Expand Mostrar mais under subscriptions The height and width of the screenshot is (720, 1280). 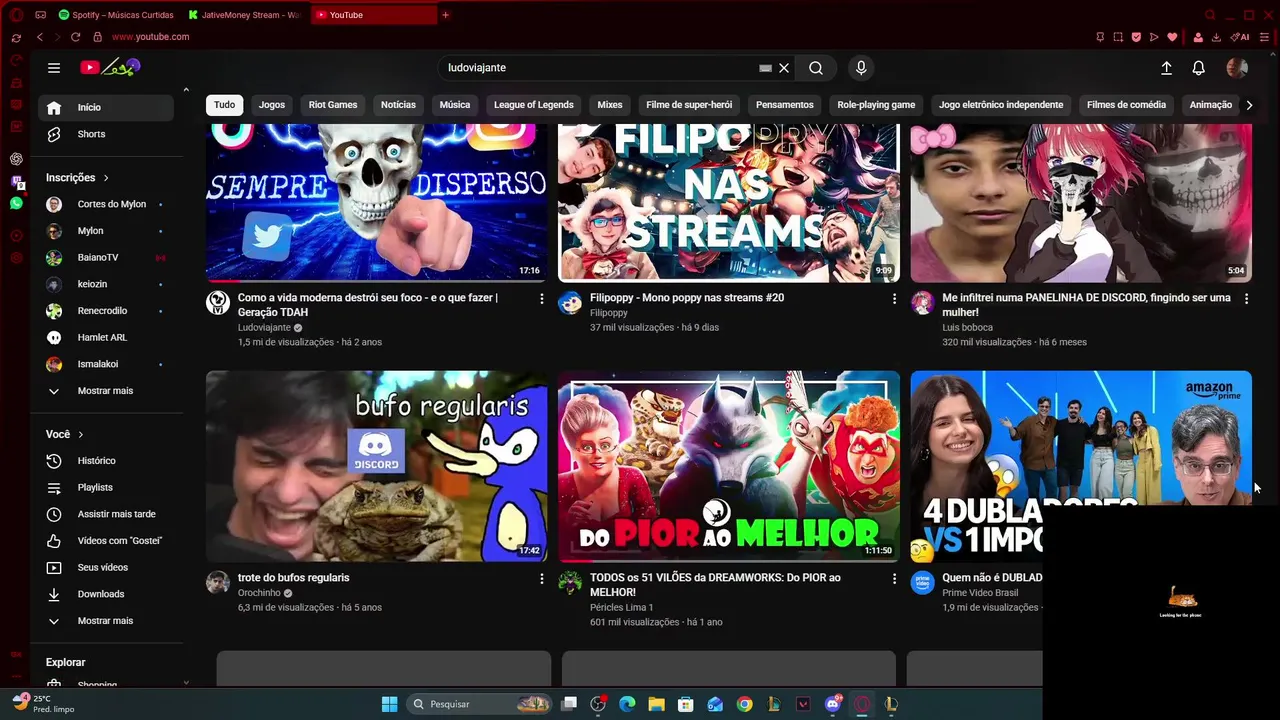(x=106, y=391)
